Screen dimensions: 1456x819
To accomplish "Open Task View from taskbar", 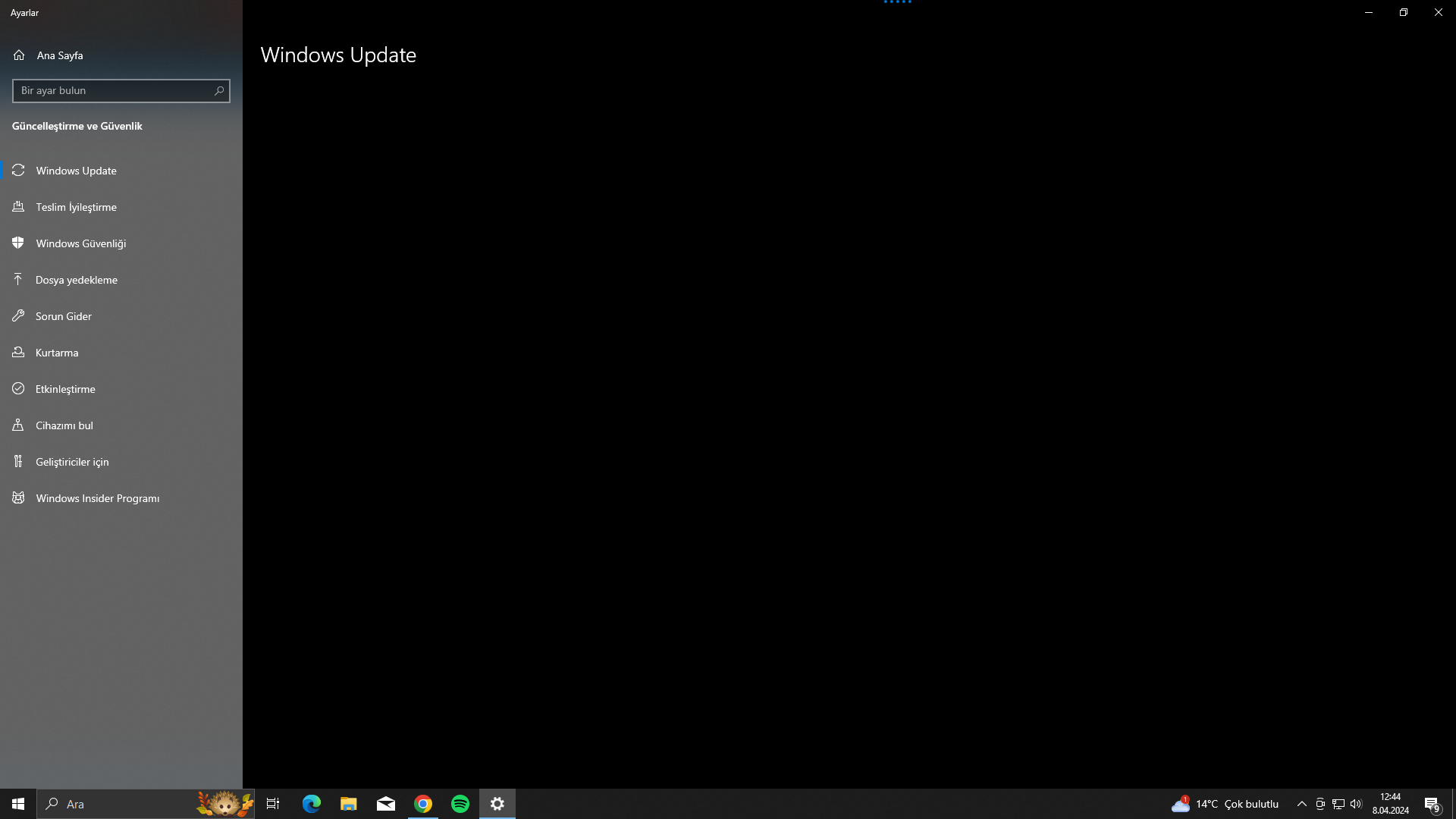I will click(x=273, y=804).
